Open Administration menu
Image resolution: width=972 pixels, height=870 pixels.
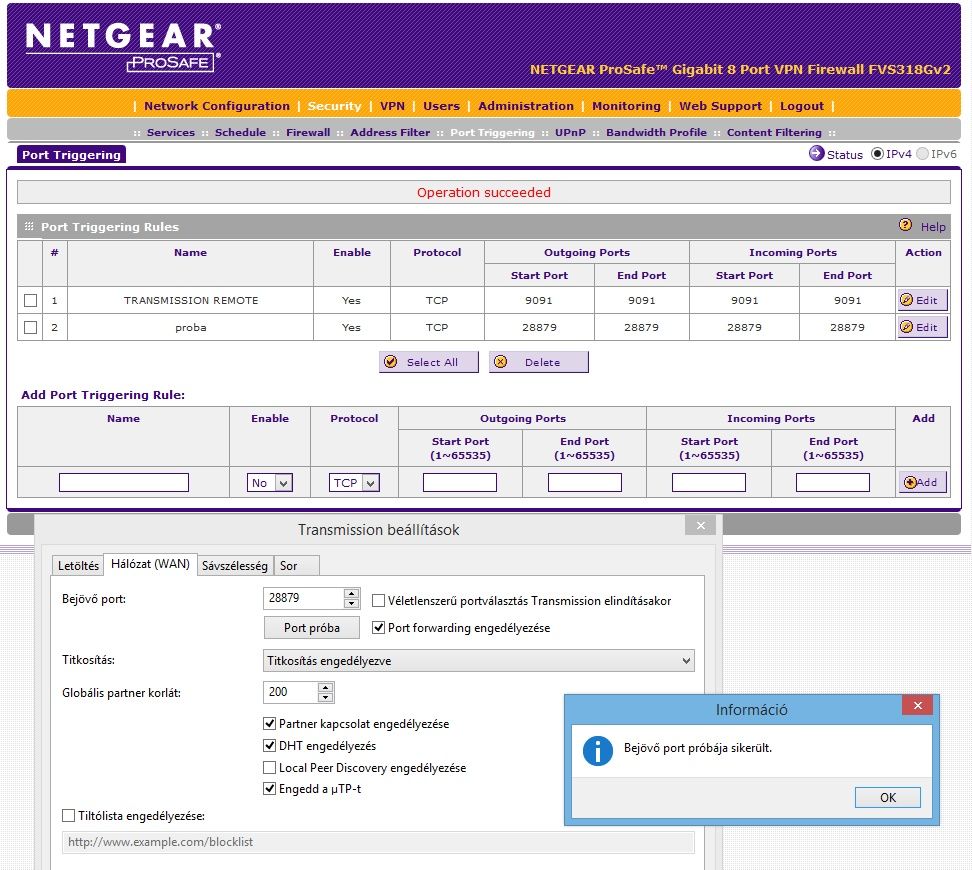point(526,105)
